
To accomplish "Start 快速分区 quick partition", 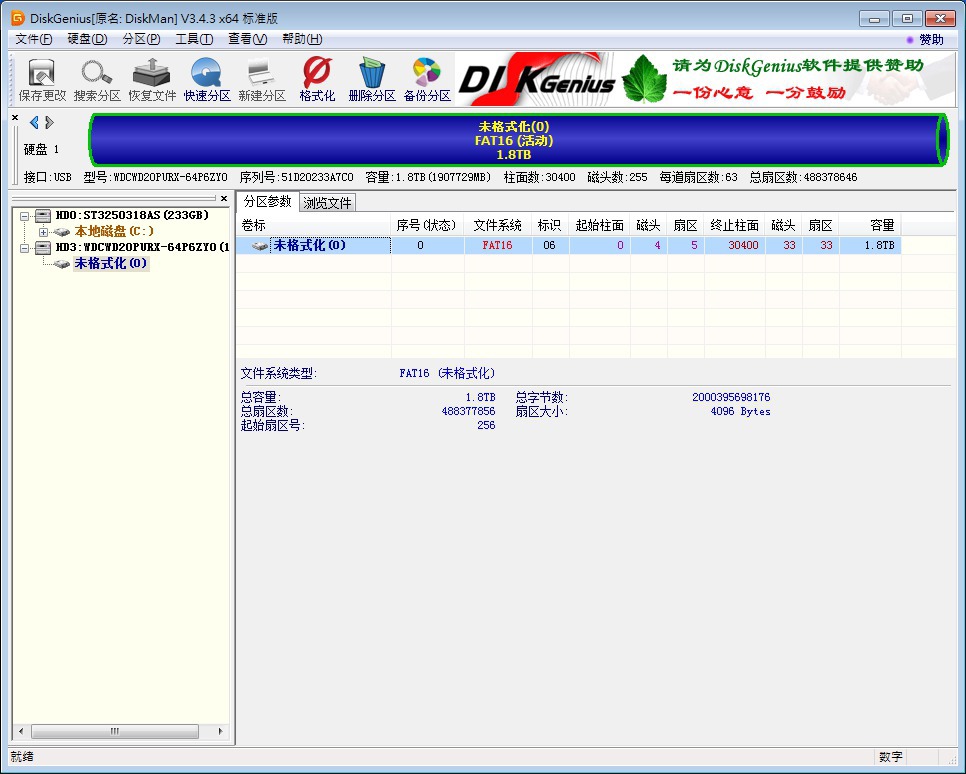I will click(x=207, y=79).
